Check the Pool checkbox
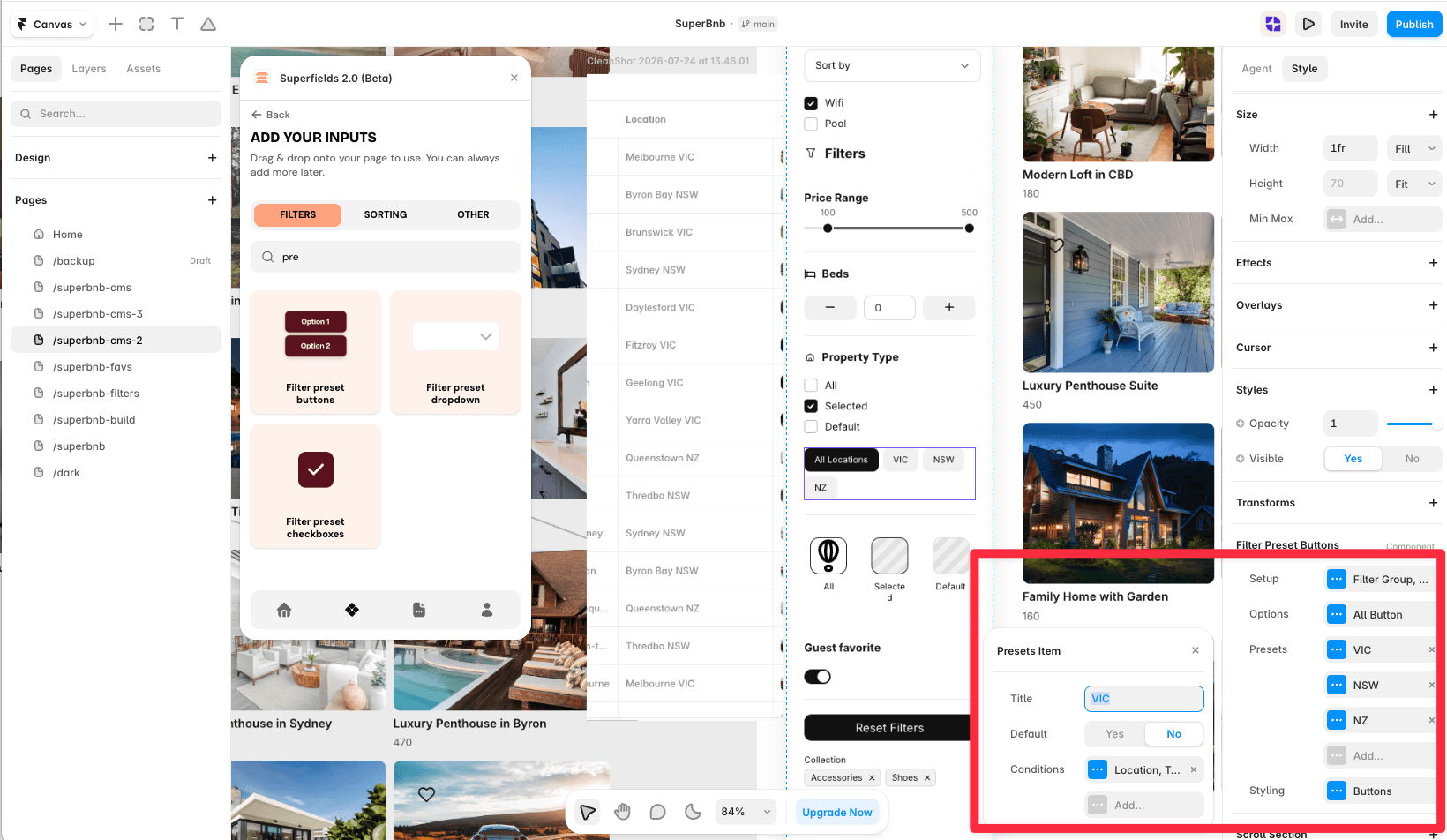The height and width of the screenshot is (840, 1447). (811, 124)
